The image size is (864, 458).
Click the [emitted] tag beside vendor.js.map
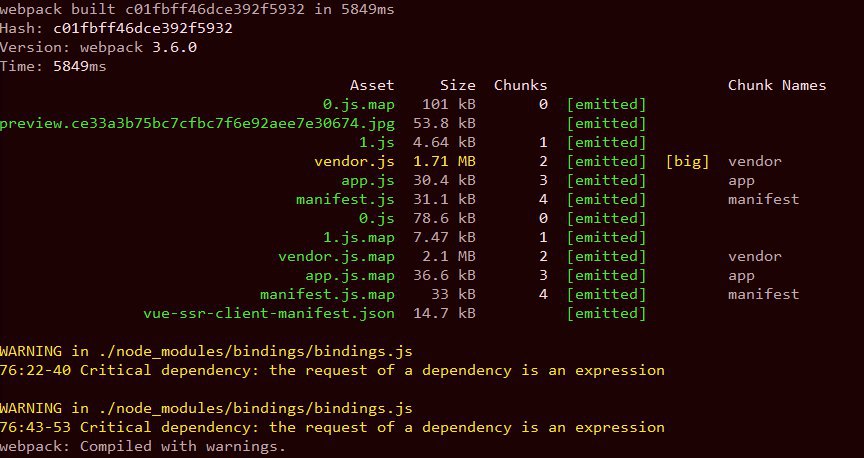point(606,257)
